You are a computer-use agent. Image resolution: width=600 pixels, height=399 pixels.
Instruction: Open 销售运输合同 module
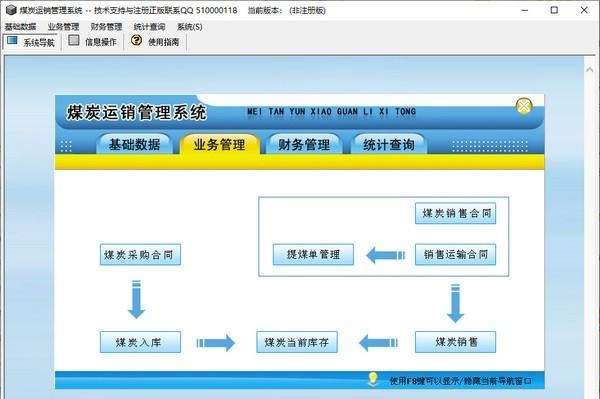point(455,254)
